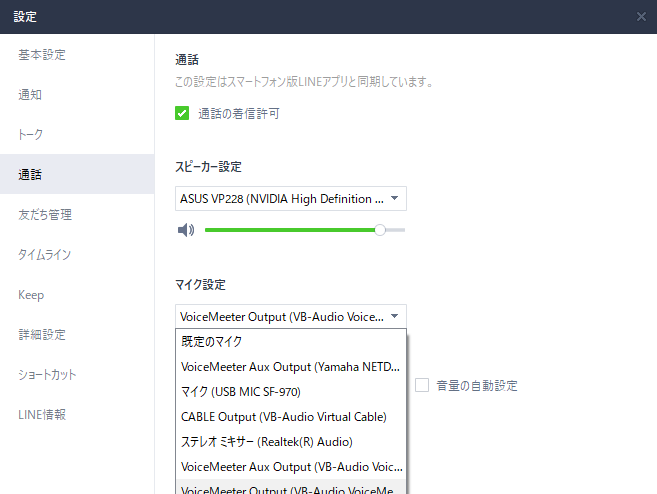Pick CABLE Output (VB-Audio Virtual Cable)
This screenshot has width=657, height=494.
[291, 417]
